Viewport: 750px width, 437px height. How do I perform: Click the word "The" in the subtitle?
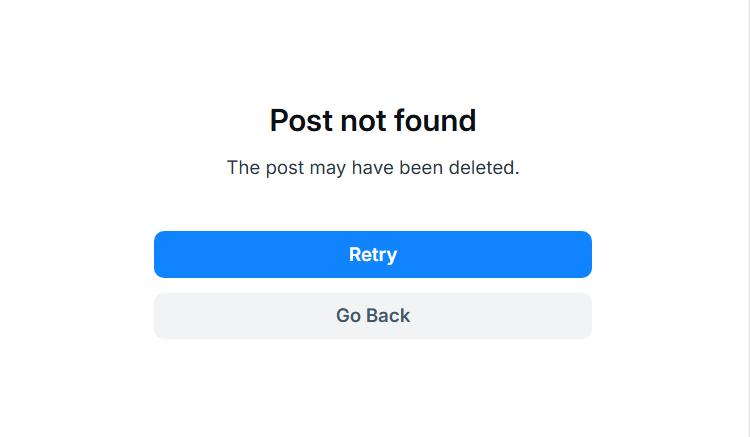(243, 168)
